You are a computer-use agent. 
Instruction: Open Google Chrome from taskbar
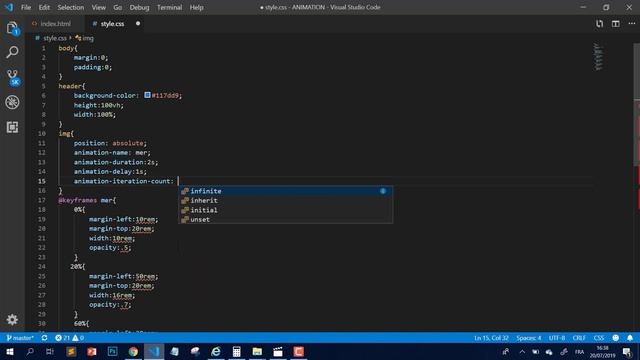[x=133, y=351]
